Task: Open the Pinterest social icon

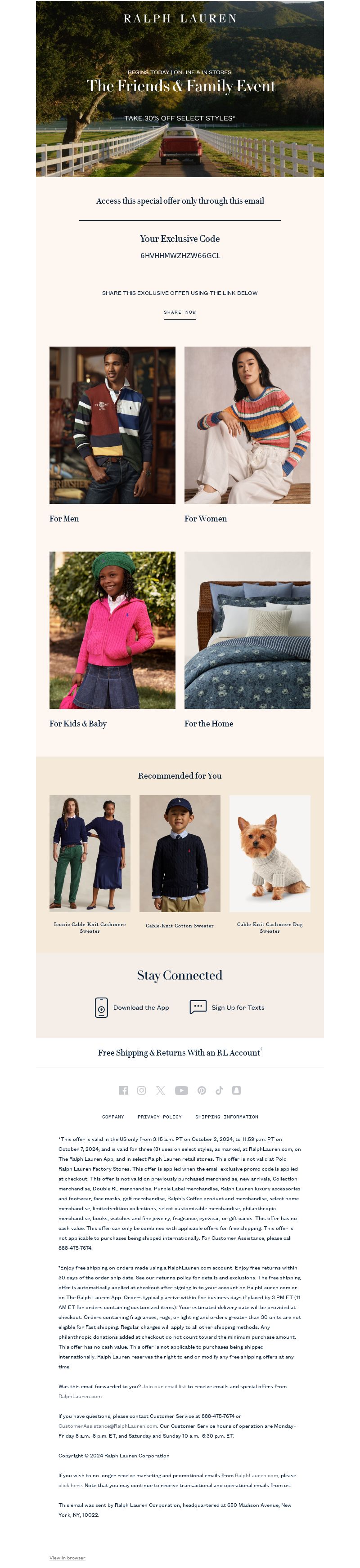Action: 202,1090
